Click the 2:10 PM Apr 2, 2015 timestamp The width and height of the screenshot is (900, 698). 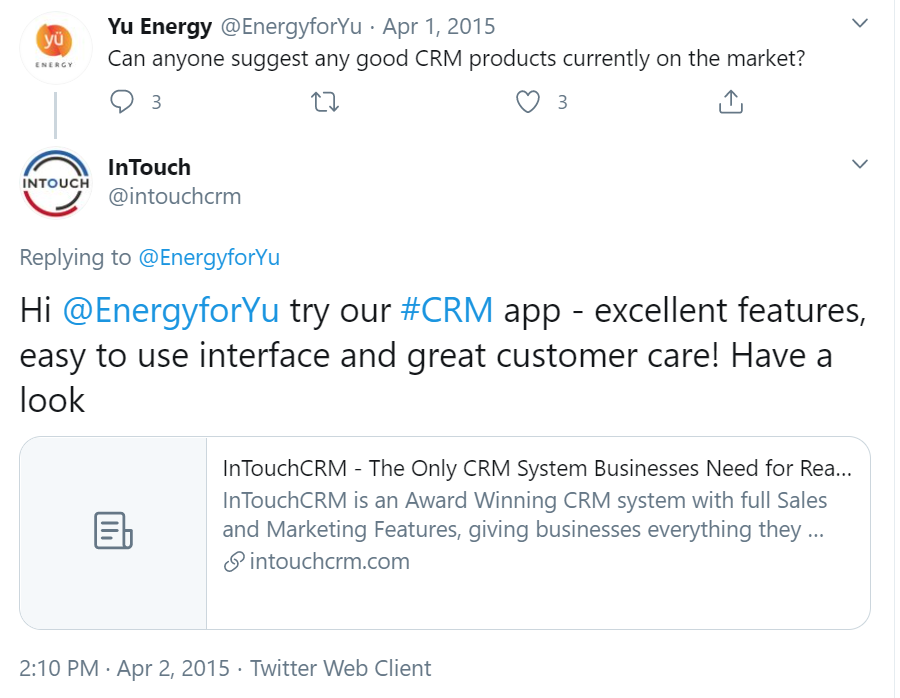124,668
